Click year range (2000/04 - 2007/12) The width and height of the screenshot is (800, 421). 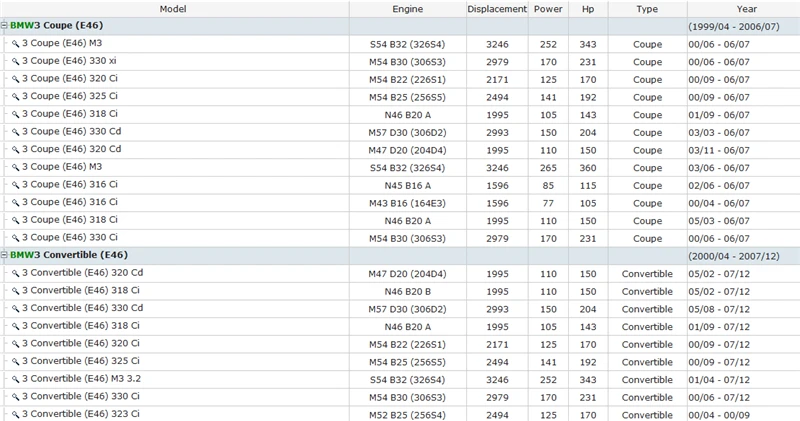[x=734, y=256]
